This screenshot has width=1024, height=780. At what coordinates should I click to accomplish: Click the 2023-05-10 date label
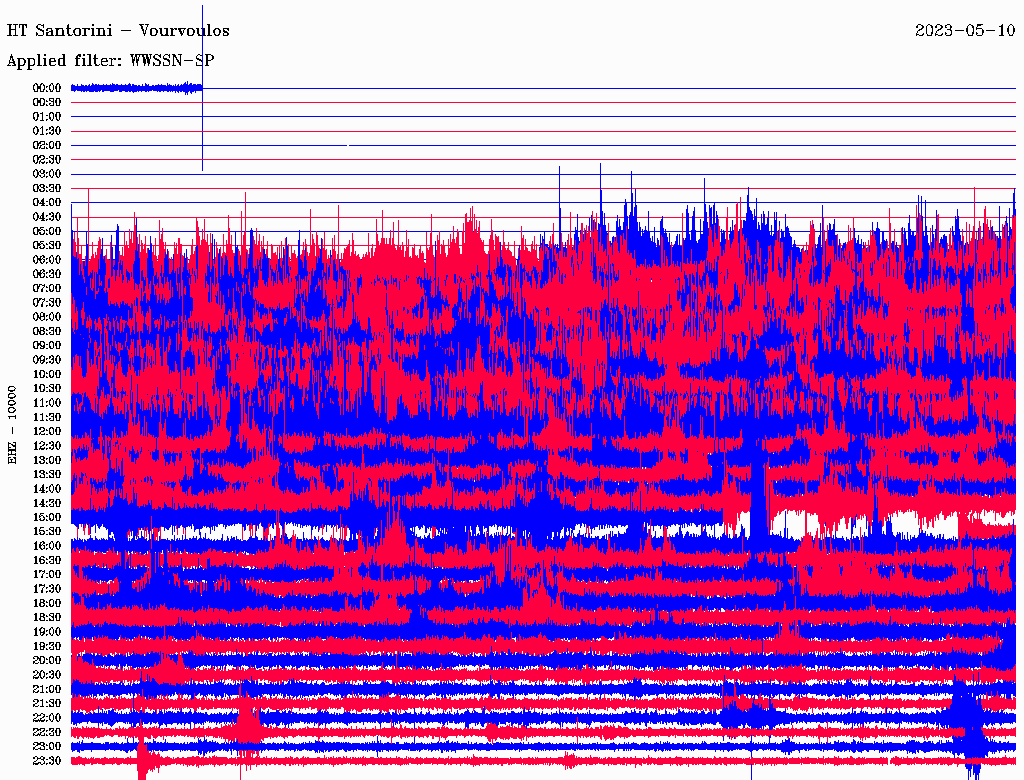(x=965, y=31)
